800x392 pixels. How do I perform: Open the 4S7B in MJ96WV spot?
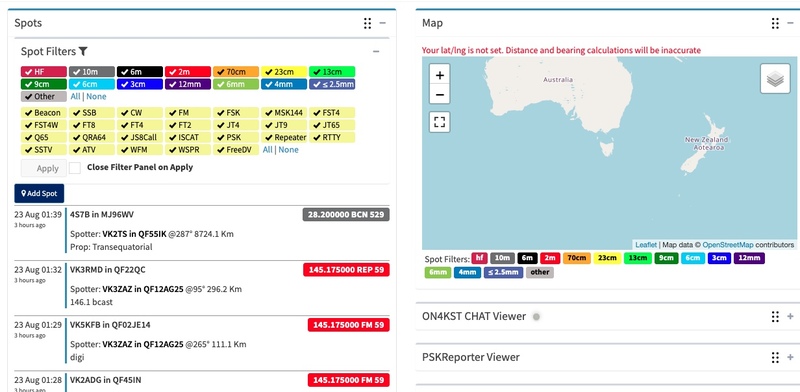[102, 214]
